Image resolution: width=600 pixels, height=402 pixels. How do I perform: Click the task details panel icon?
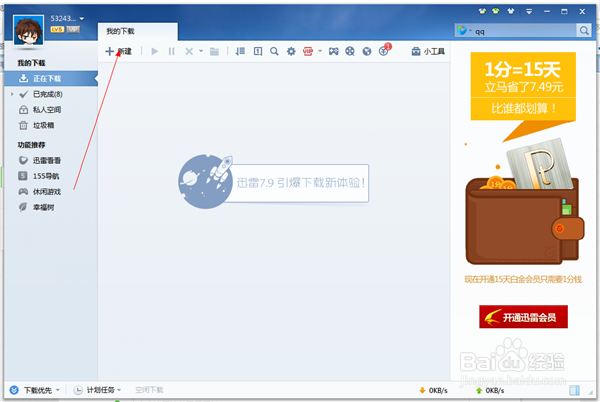pos(258,51)
